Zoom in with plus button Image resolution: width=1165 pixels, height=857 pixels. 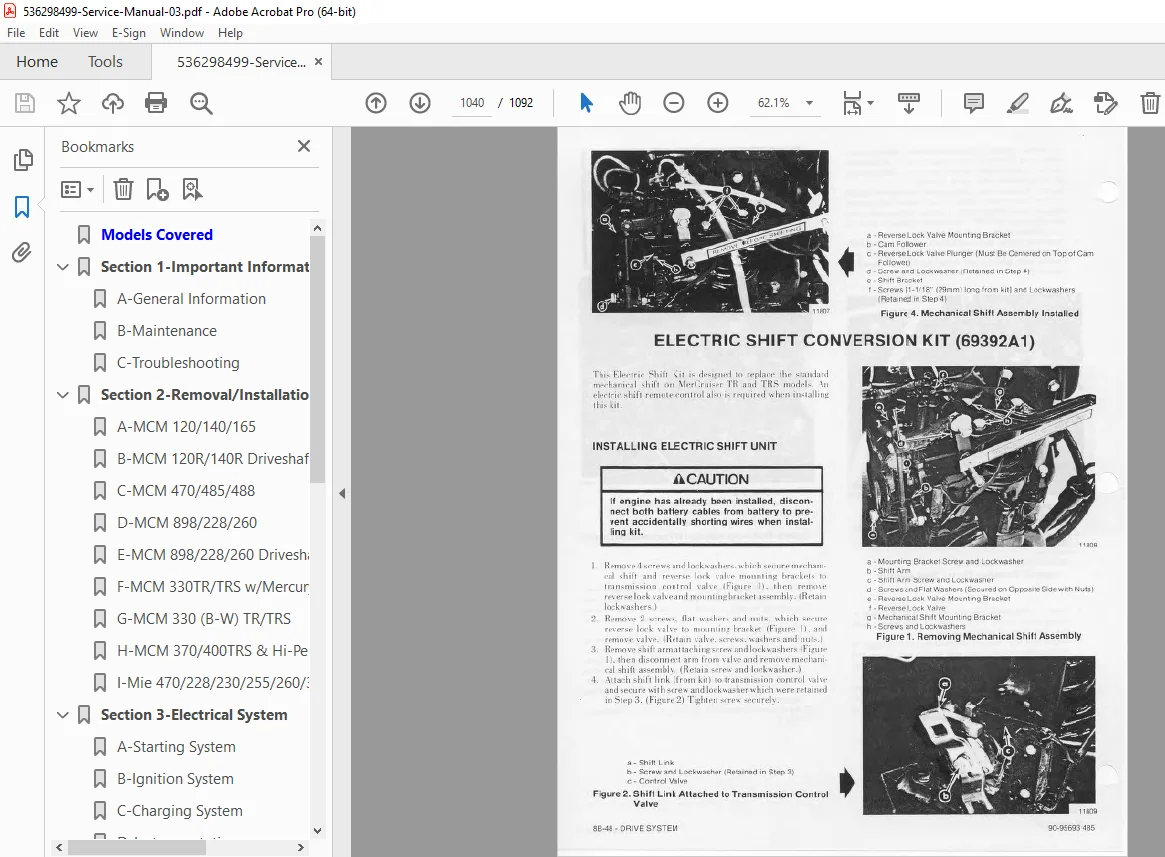[x=718, y=103]
